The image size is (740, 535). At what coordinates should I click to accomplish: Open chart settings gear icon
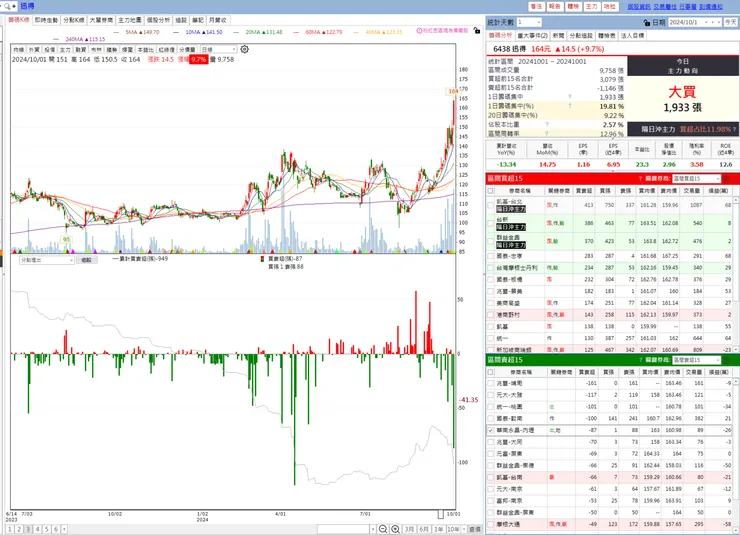244,49
